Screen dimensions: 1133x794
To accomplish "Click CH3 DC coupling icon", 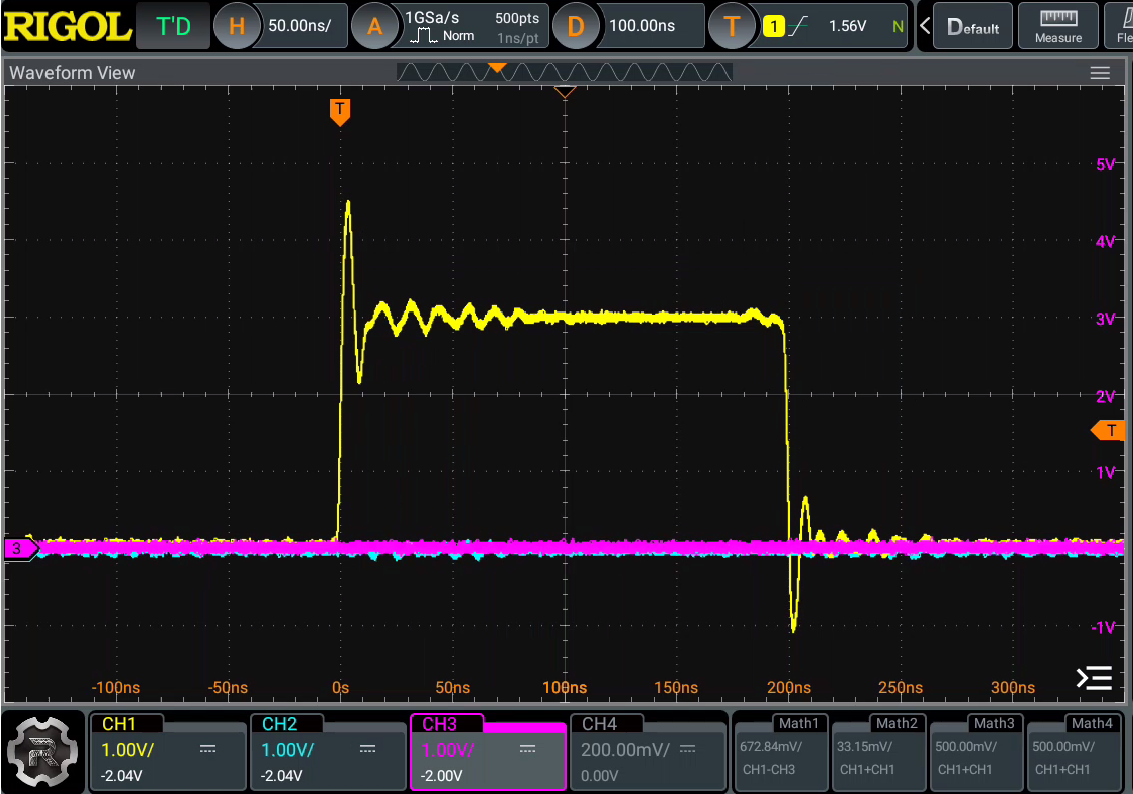I will click(527, 749).
